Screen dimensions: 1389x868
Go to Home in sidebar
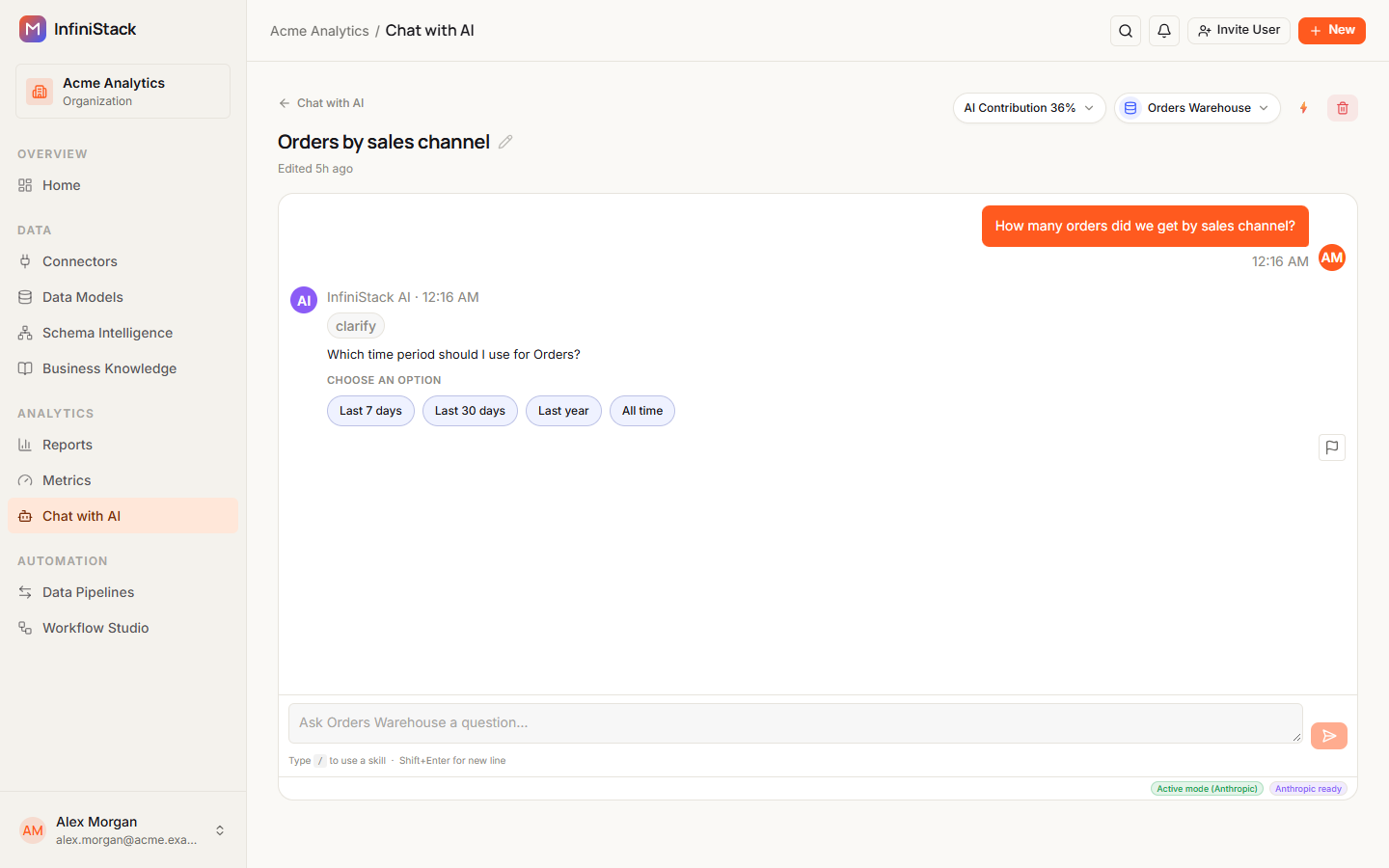[x=123, y=185]
